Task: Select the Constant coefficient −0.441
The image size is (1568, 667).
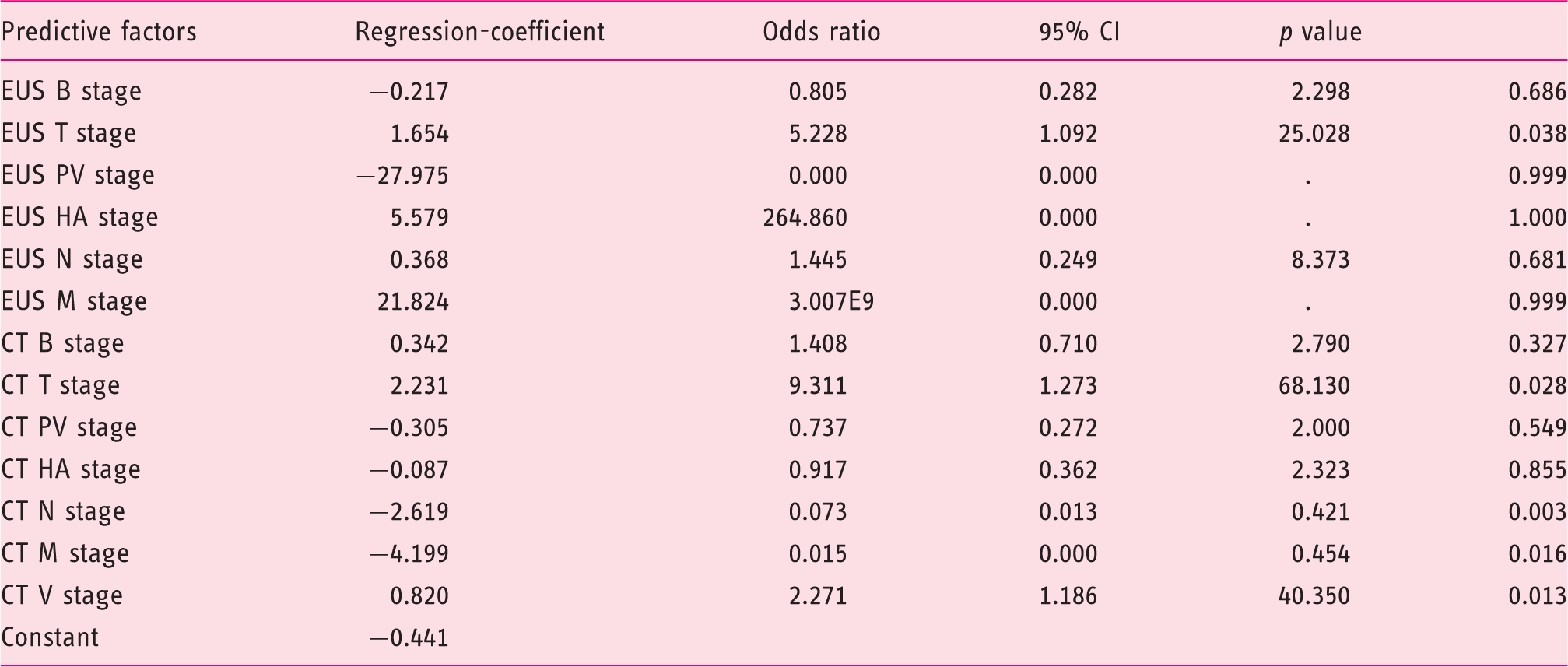Action: 409,638
